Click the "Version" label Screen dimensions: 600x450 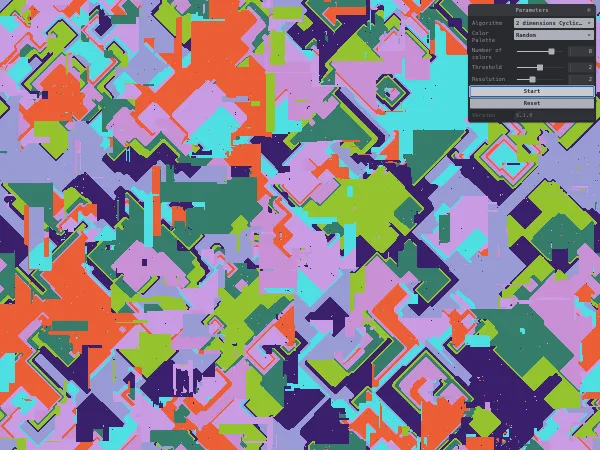(483, 115)
